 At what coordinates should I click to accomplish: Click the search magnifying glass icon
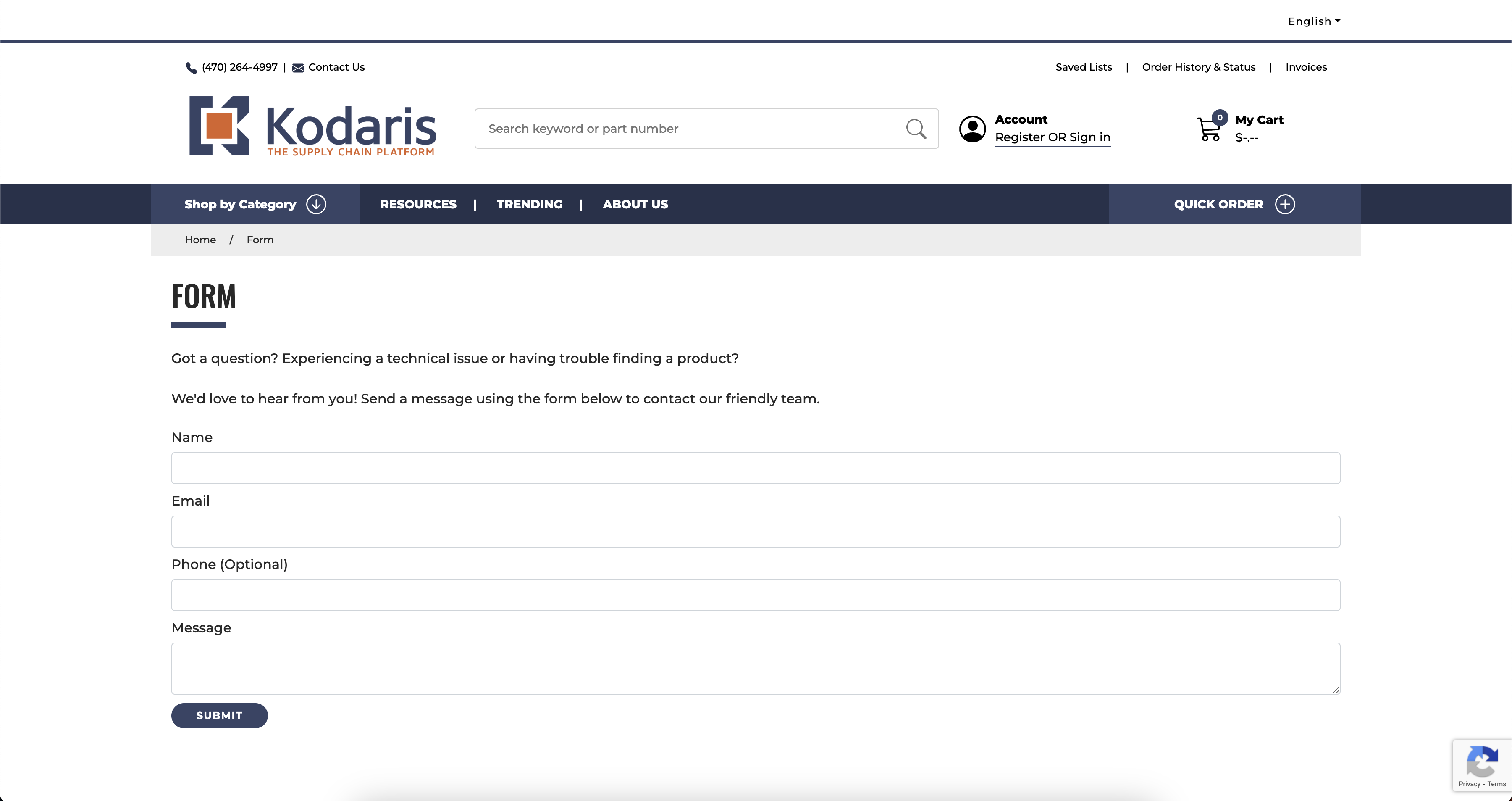point(916,129)
